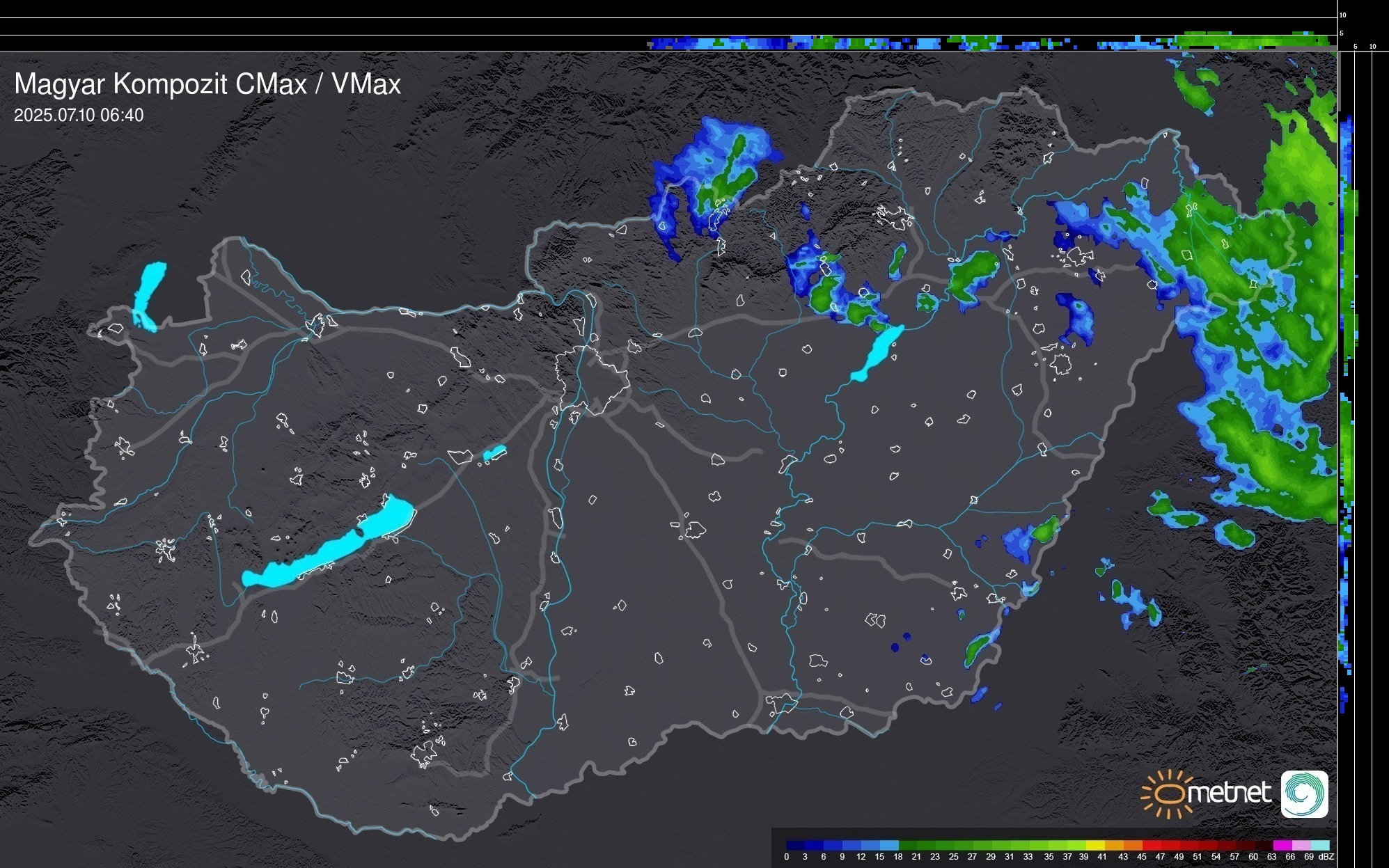Select the yellow 39 dBZ legend swatch
1389x868 pixels.
coord(1095,846)
